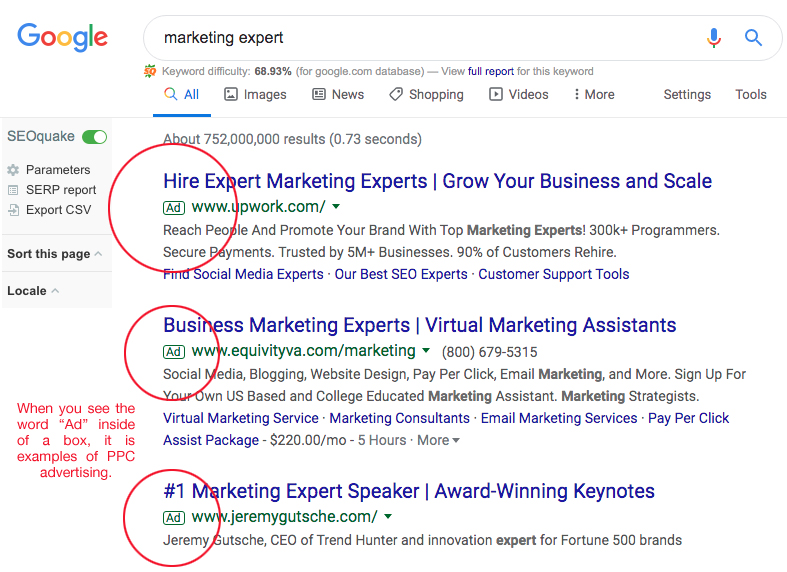The width and height of the screenshot is (787, 572).
Task: Select the All results tab
Action: click(182, 94)
